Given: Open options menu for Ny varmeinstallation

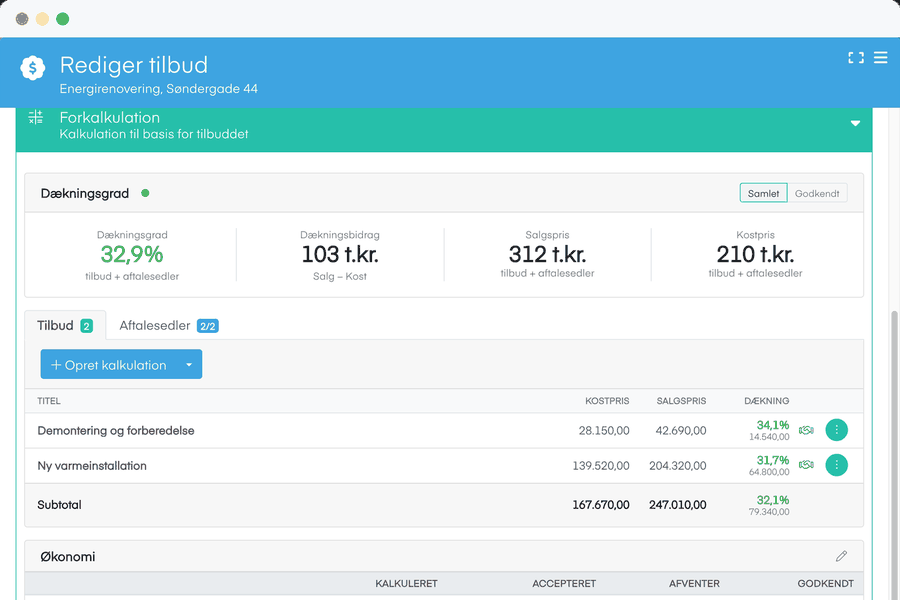Looking at the screenshot, I should pyautogui.click(x=836, y=465).
